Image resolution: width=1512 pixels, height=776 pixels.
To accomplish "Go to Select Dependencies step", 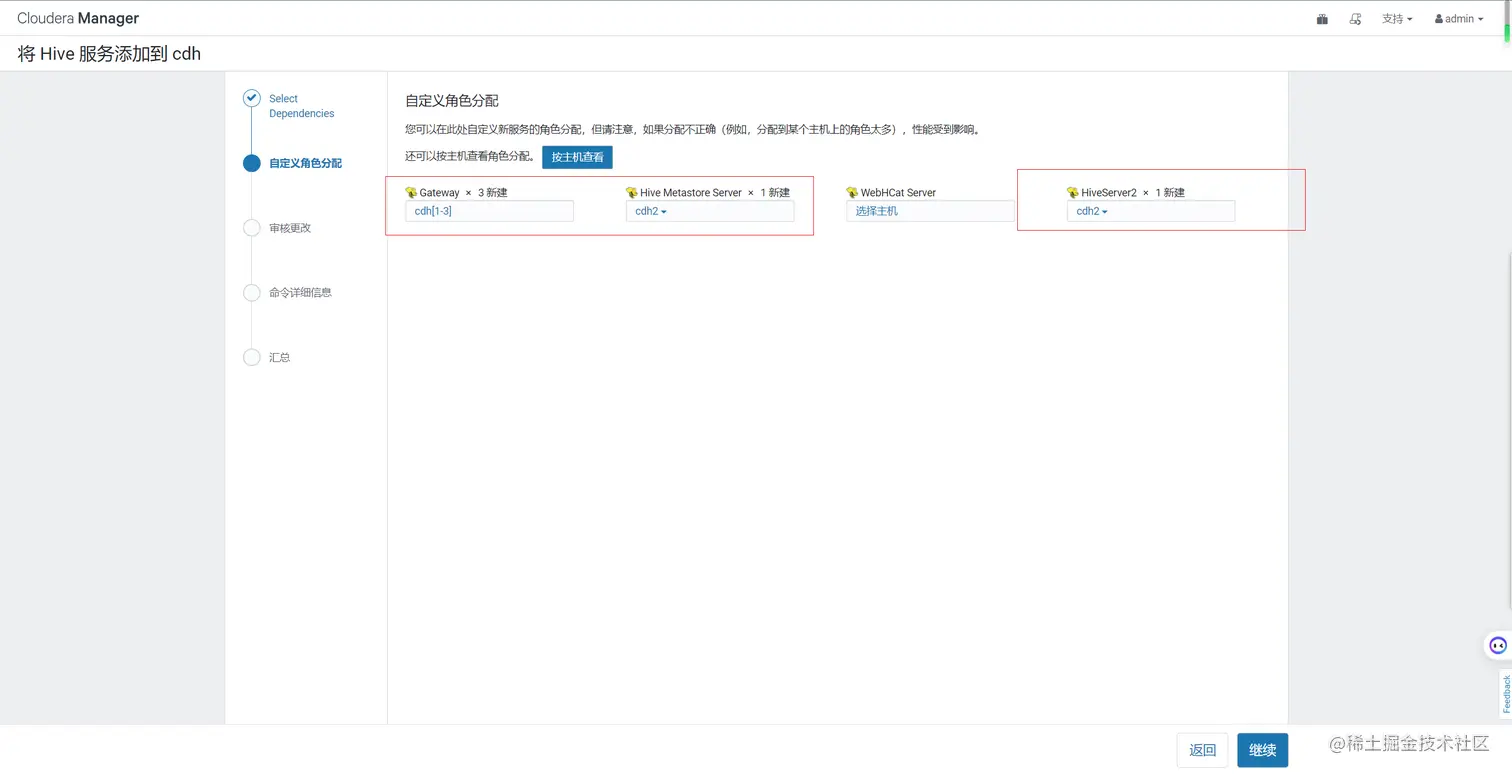I will click(301, 106).
